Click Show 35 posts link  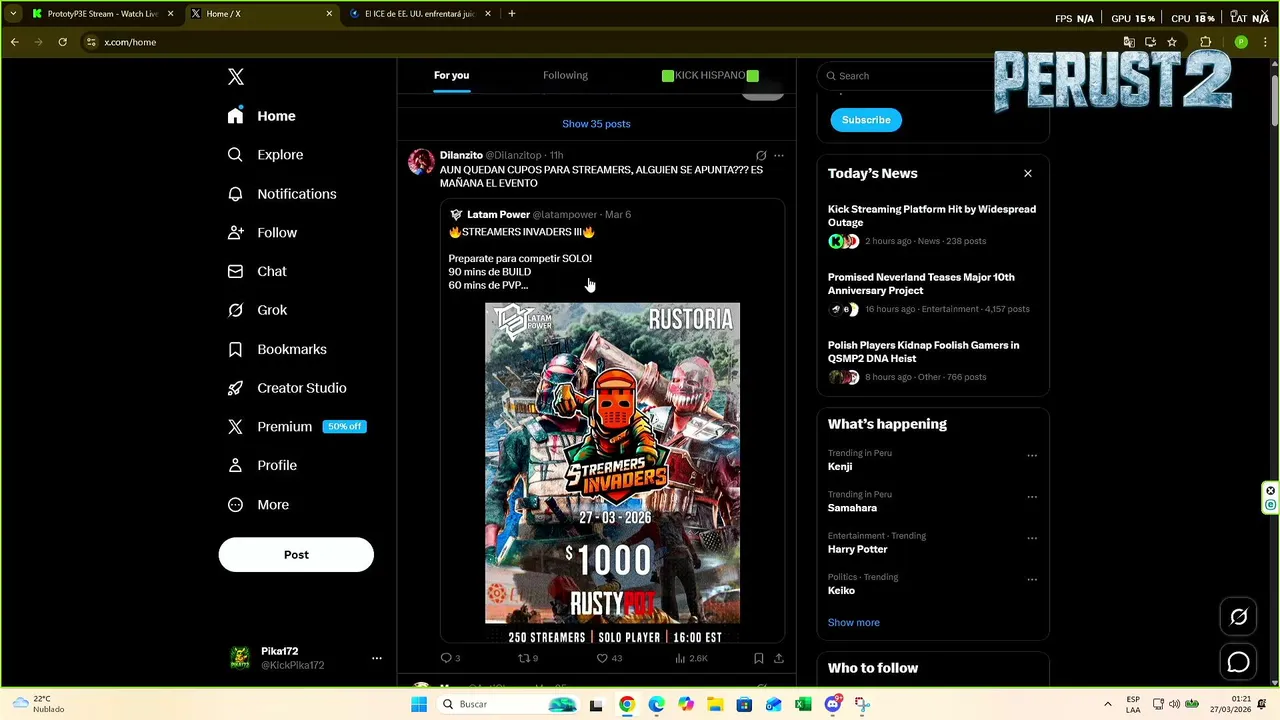point(596,124)
